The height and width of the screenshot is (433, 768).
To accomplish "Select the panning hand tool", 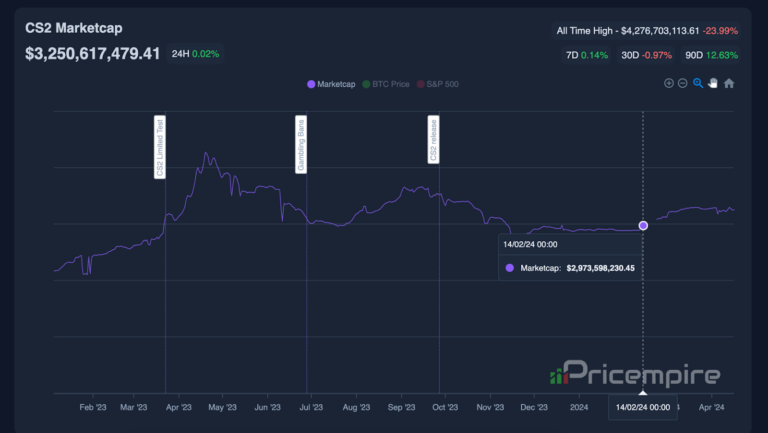I will [713, 84].
